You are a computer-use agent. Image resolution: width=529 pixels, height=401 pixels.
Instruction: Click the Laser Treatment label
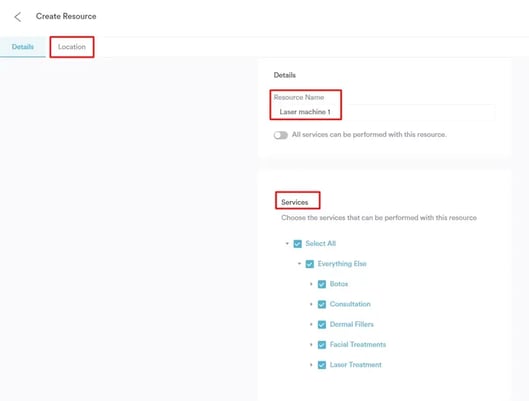tap(356, 365)
